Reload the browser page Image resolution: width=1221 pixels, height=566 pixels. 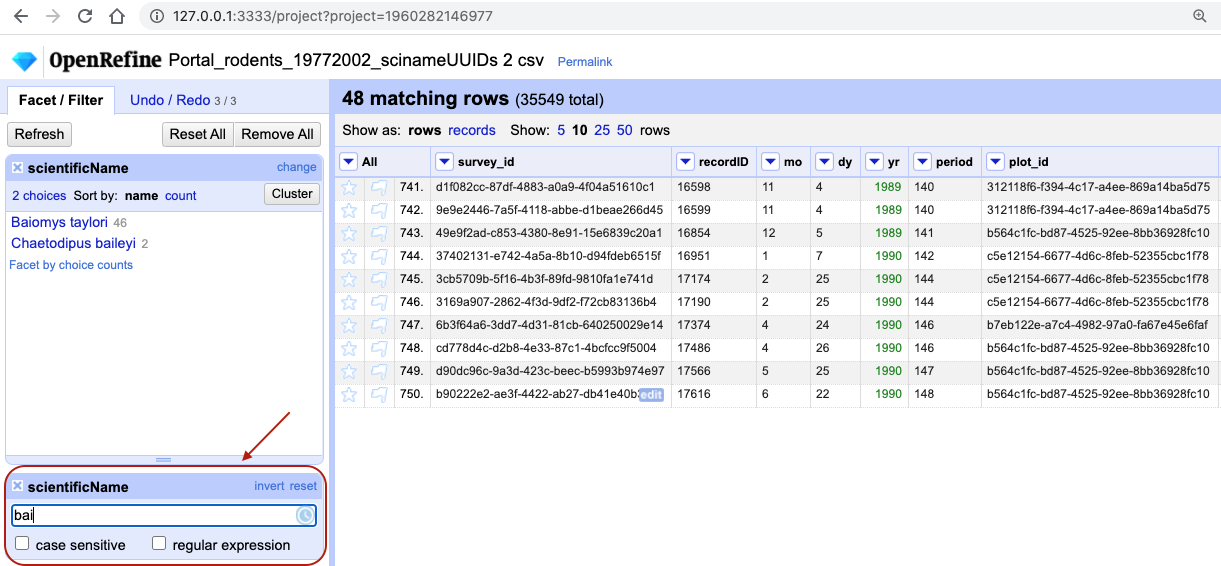click(85, 17)
